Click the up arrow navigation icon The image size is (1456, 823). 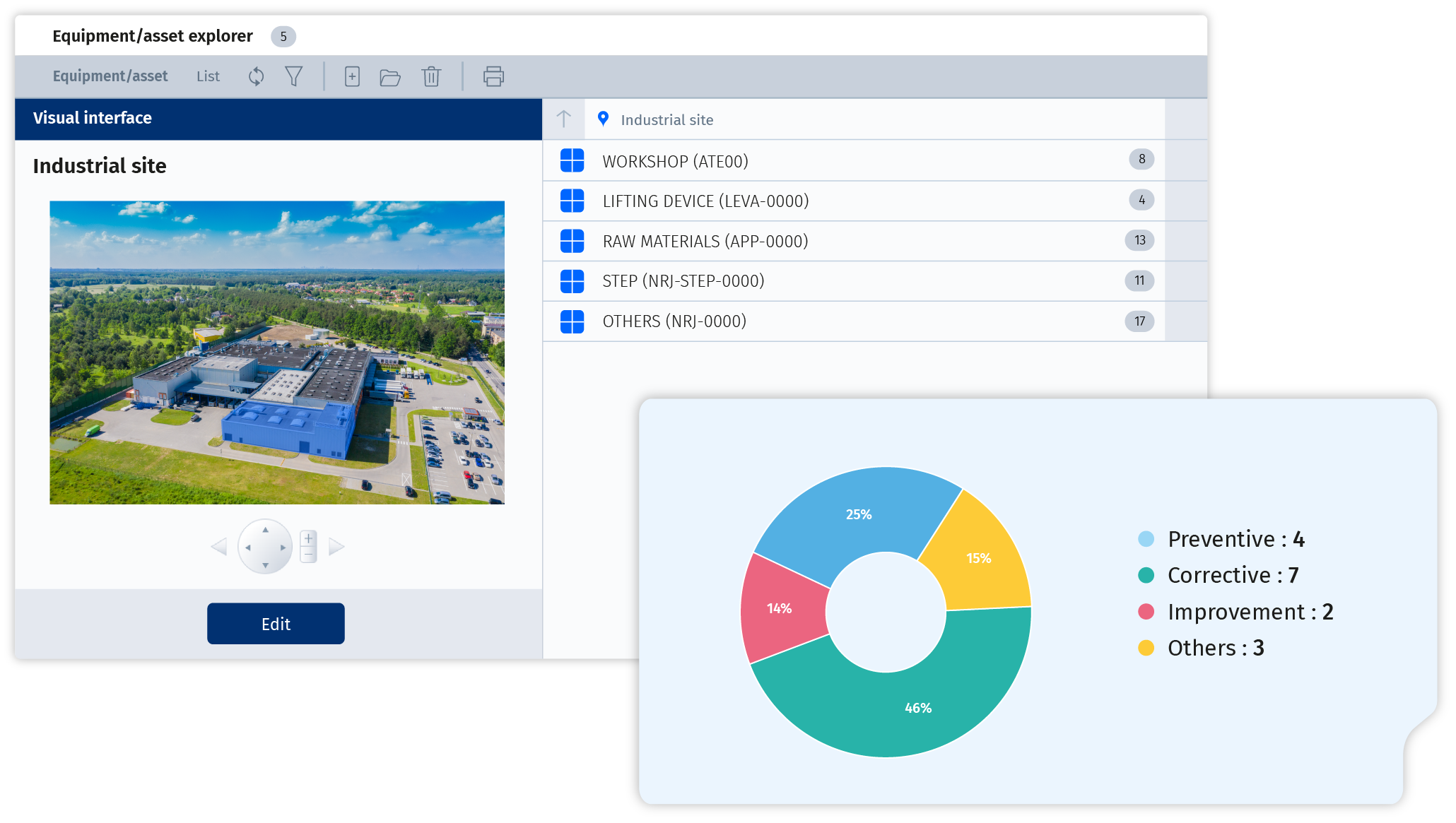tap(563, 119)
